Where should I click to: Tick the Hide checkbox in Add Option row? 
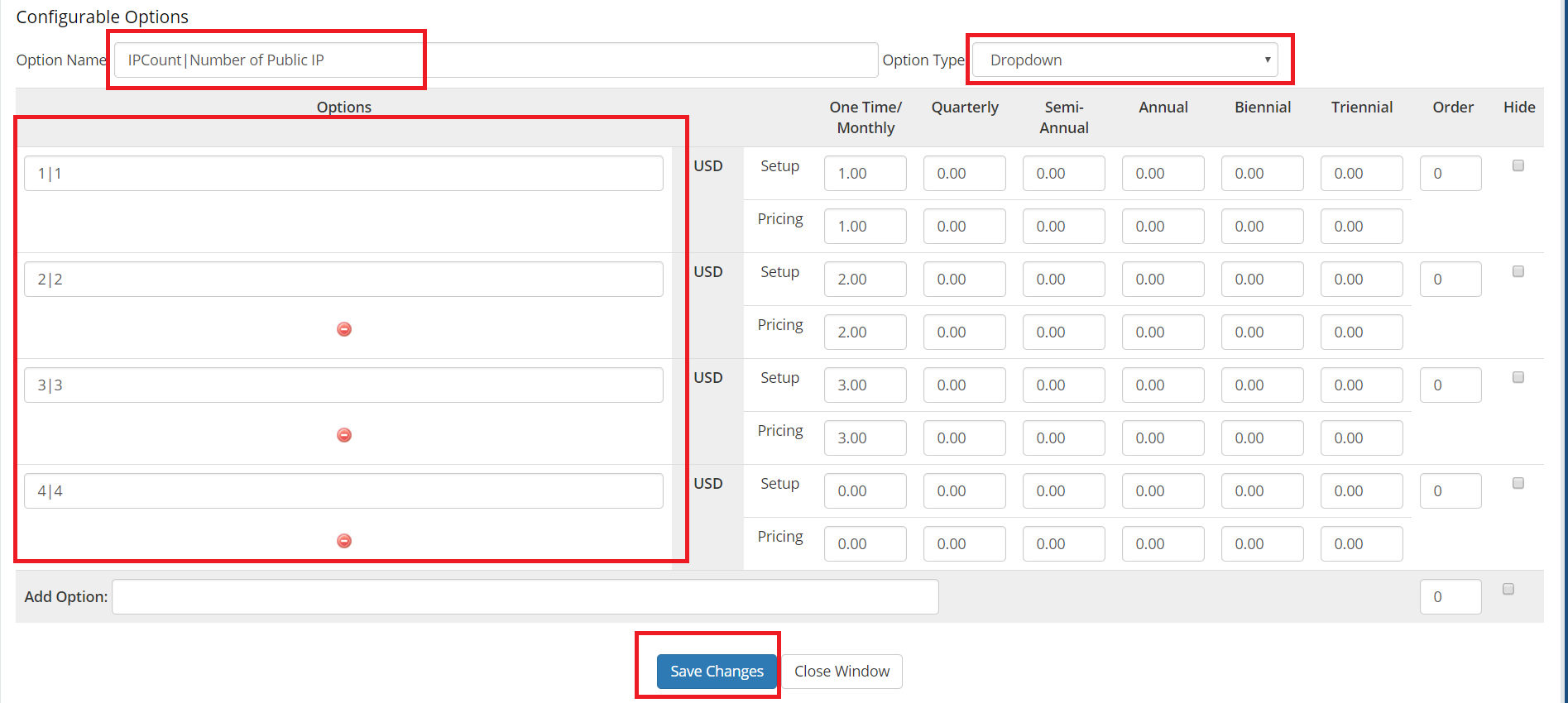(1508, 589)
